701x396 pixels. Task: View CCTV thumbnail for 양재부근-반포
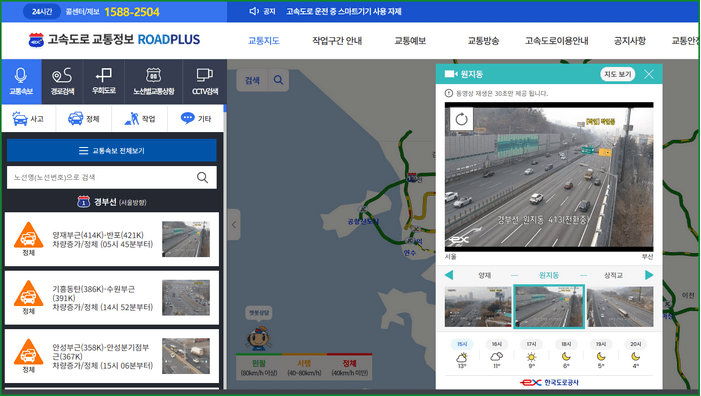186,239
